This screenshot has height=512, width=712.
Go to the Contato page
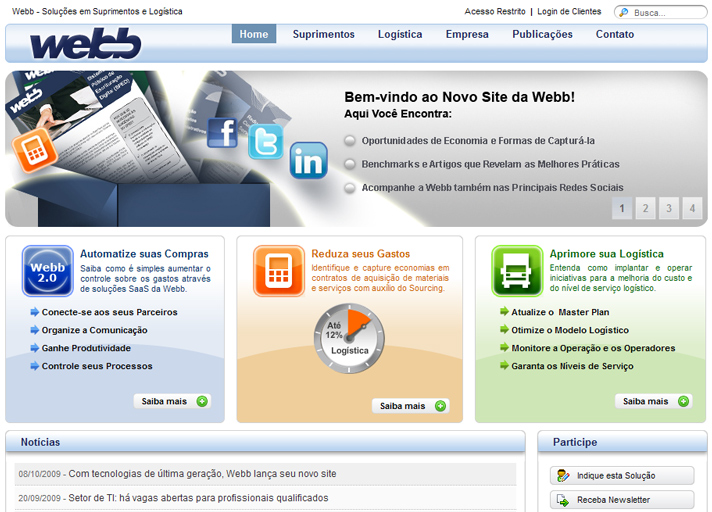point(615,34)
